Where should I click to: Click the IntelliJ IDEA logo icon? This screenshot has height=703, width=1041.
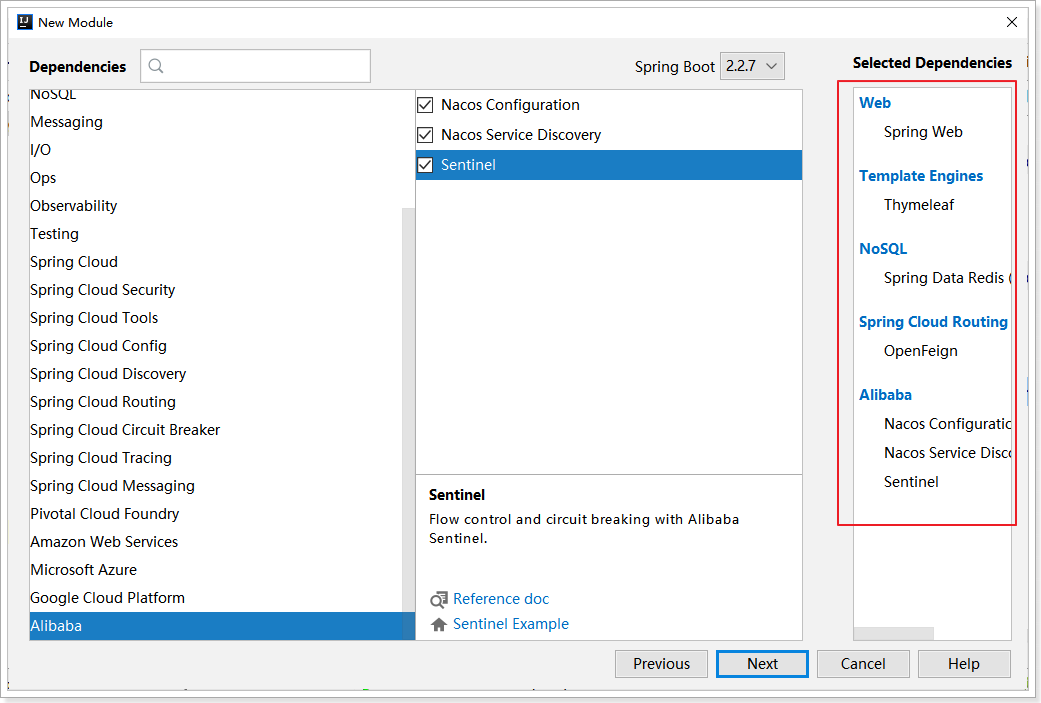click(25, 22)
